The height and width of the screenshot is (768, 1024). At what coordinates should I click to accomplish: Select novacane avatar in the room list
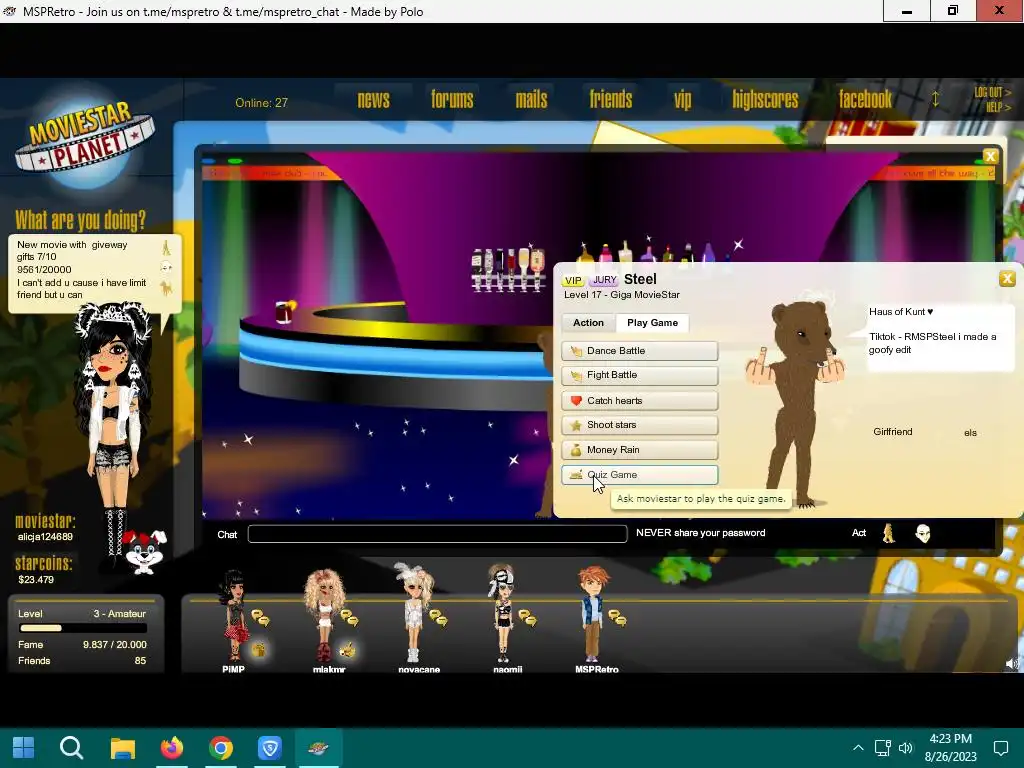[x=413, y=614]
